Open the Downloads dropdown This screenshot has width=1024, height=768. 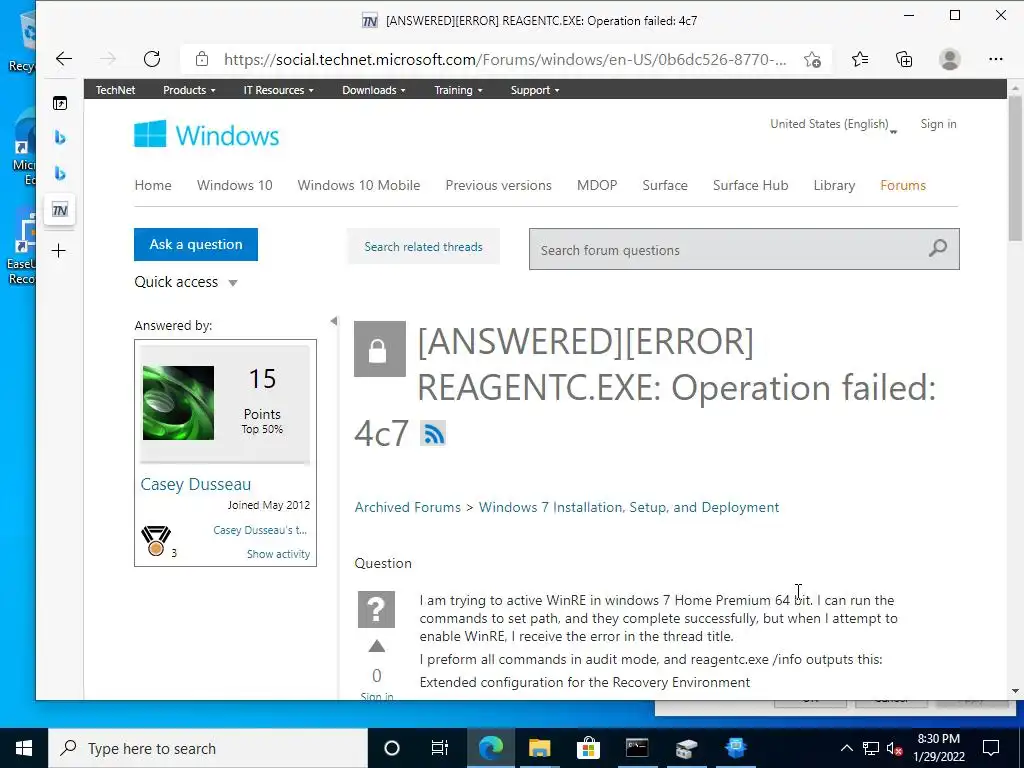[374, 90]
